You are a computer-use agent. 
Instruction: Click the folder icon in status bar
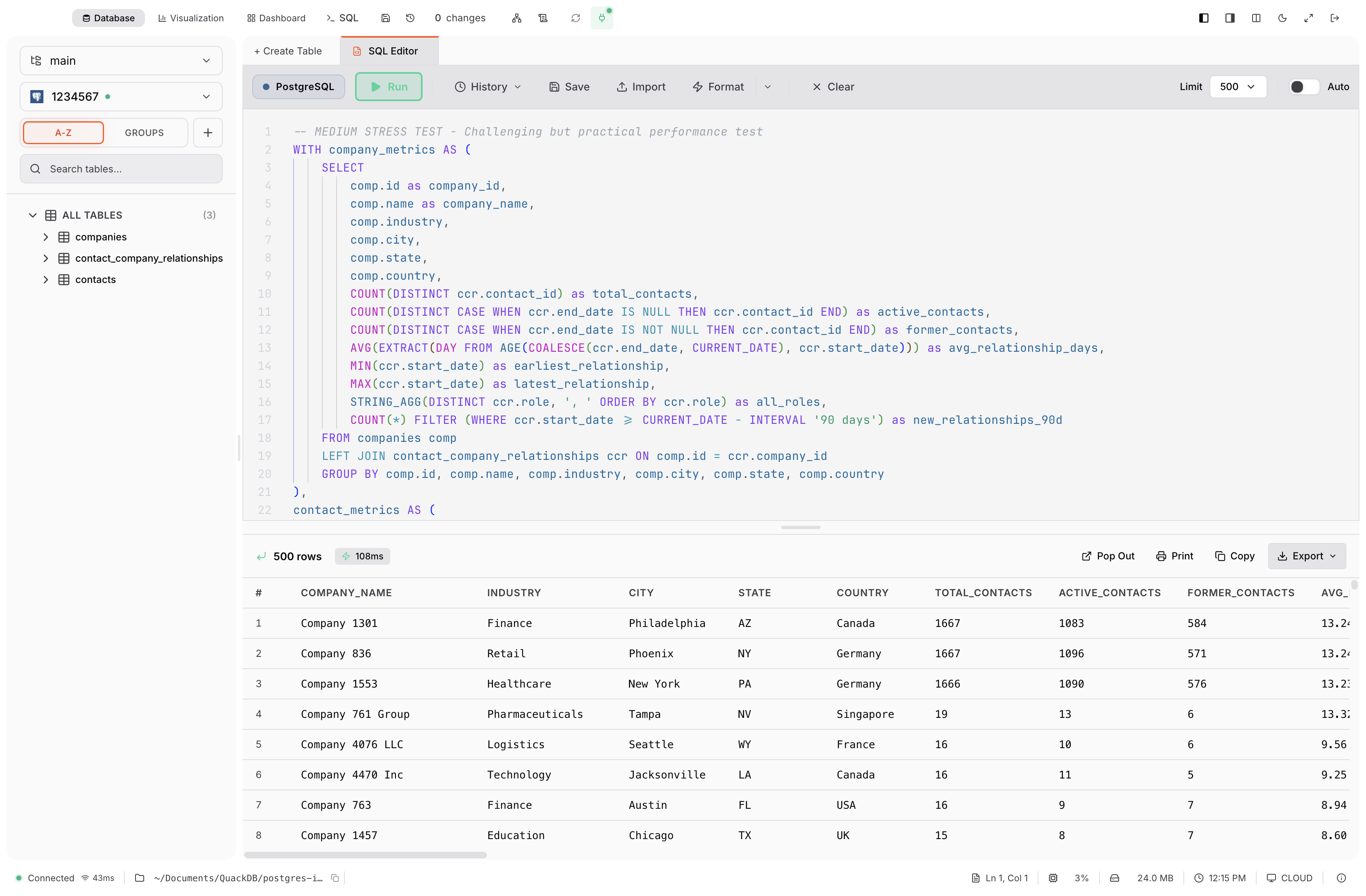[140, 878]
